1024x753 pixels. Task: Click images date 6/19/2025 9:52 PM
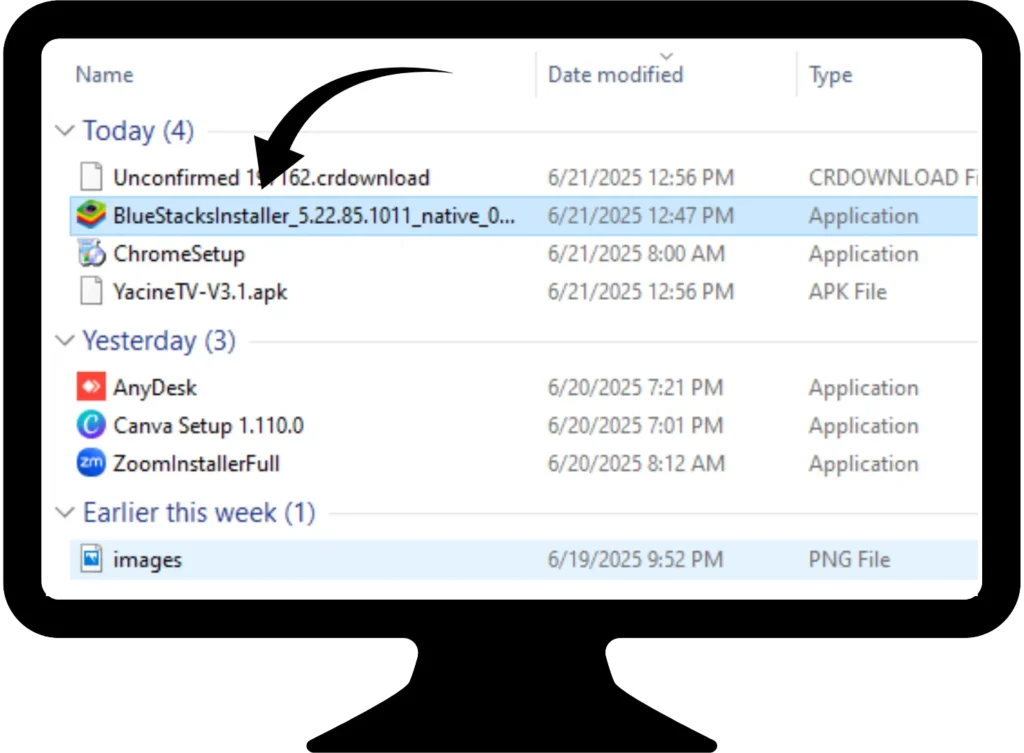(x=635, y=559)
